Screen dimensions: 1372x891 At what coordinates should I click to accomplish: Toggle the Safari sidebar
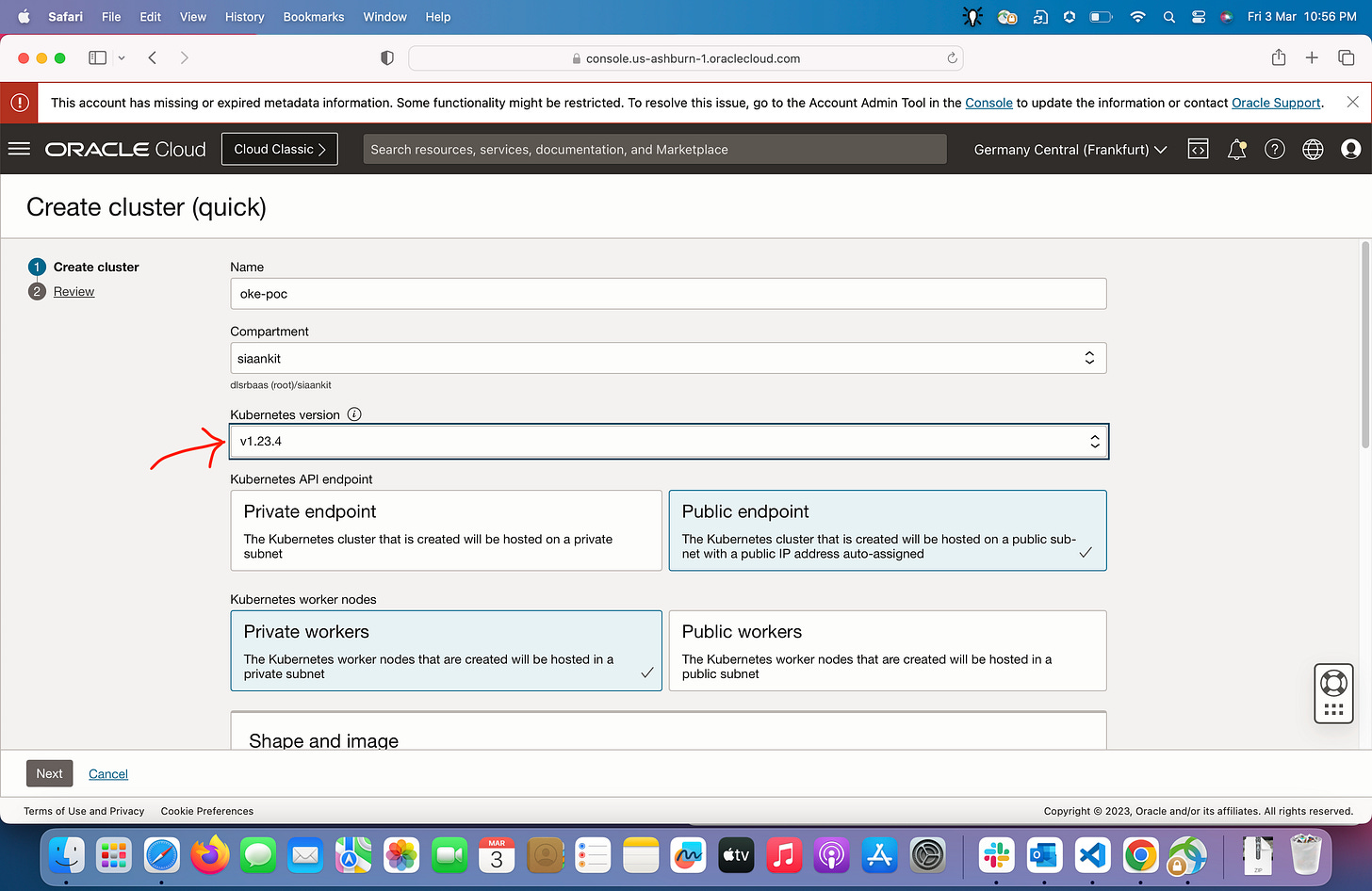pyautogui.click(x=97, y=57)
